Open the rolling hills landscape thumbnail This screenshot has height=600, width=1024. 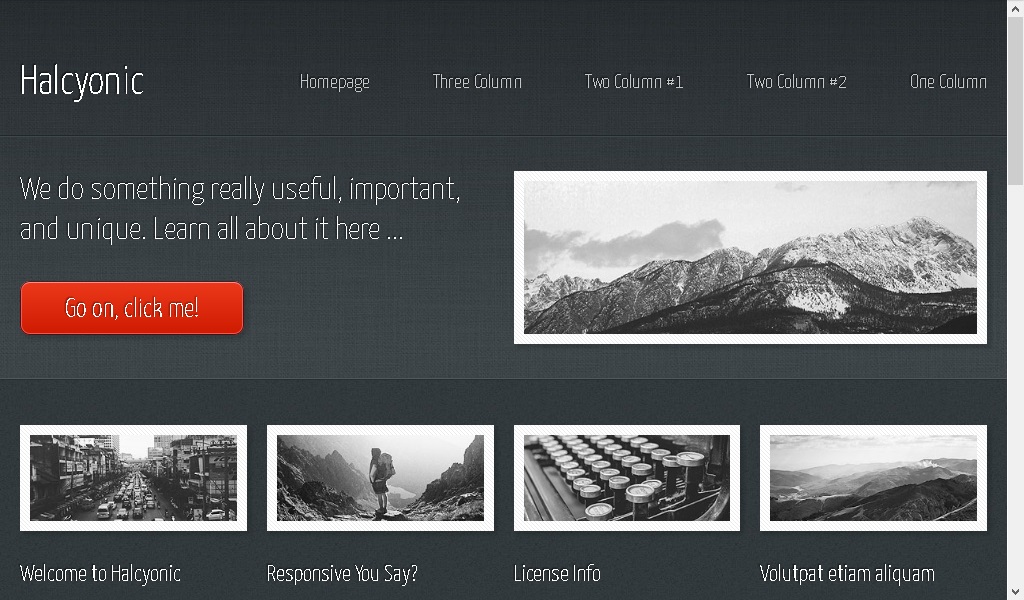point(873,478)
